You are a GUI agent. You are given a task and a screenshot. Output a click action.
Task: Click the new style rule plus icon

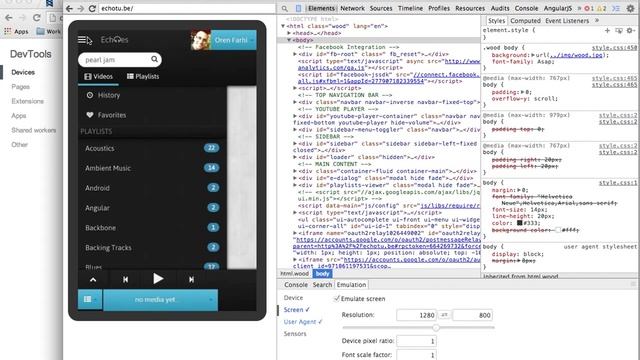(x=607, y=31)
